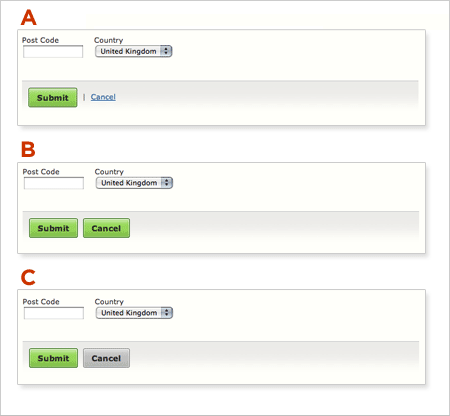Select the Post Code box in form C
The height and width of the screenshot is (416, 450).
(x=54, y=313)
